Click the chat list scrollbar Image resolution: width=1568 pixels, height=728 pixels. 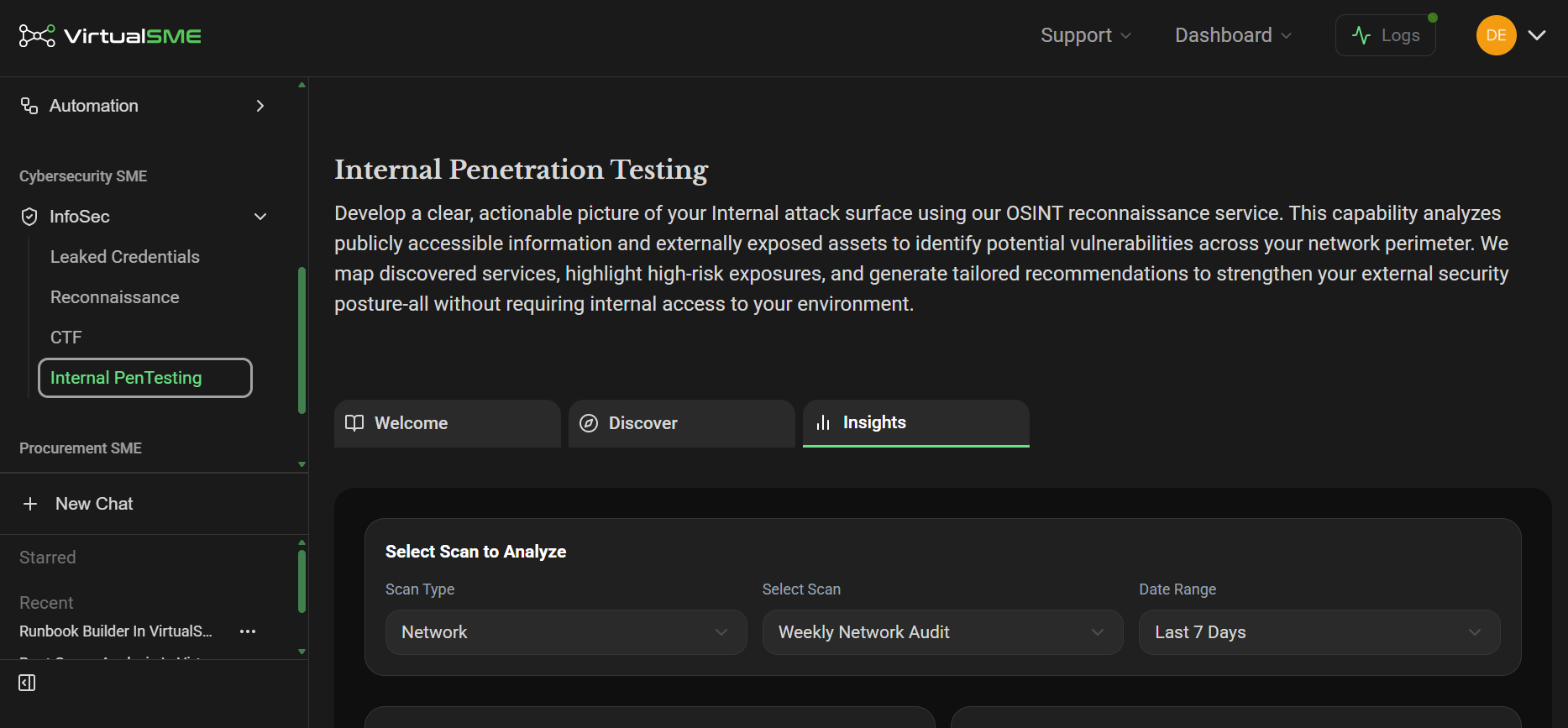tap(302, 581)
